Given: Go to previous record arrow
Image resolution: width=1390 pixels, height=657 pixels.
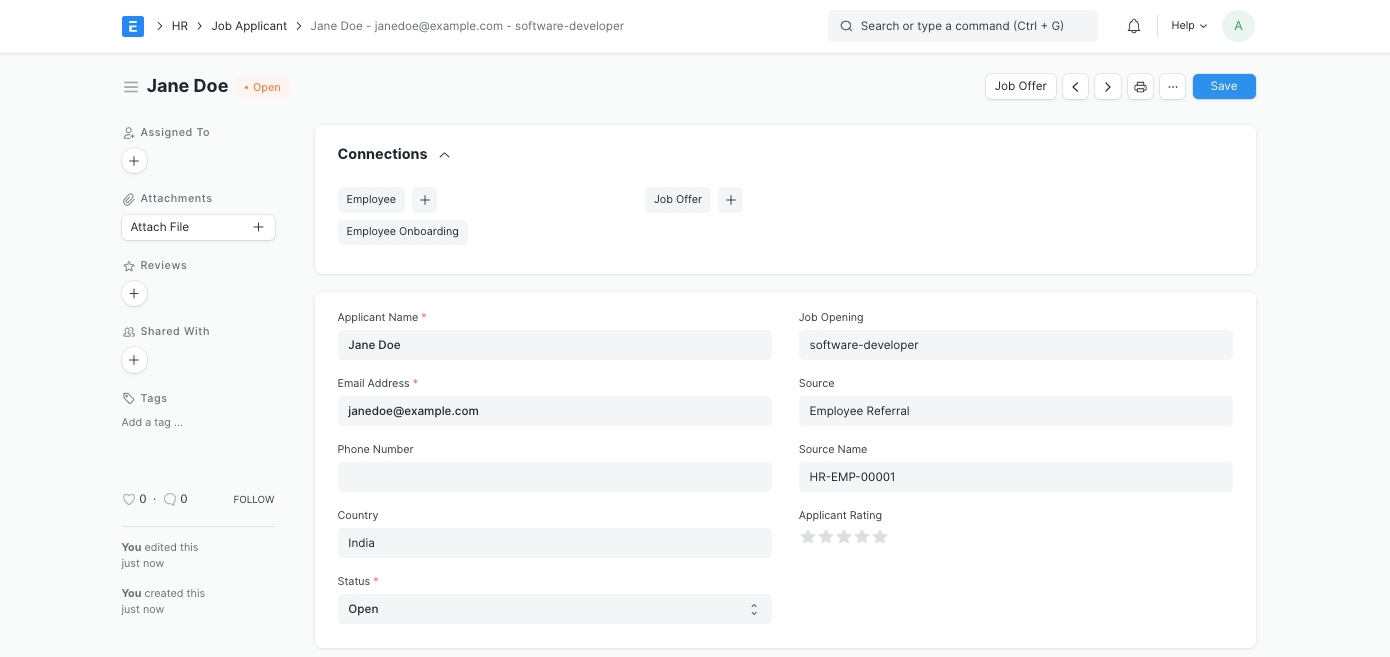Looking at the screenshot, I should click(1075, 87).
